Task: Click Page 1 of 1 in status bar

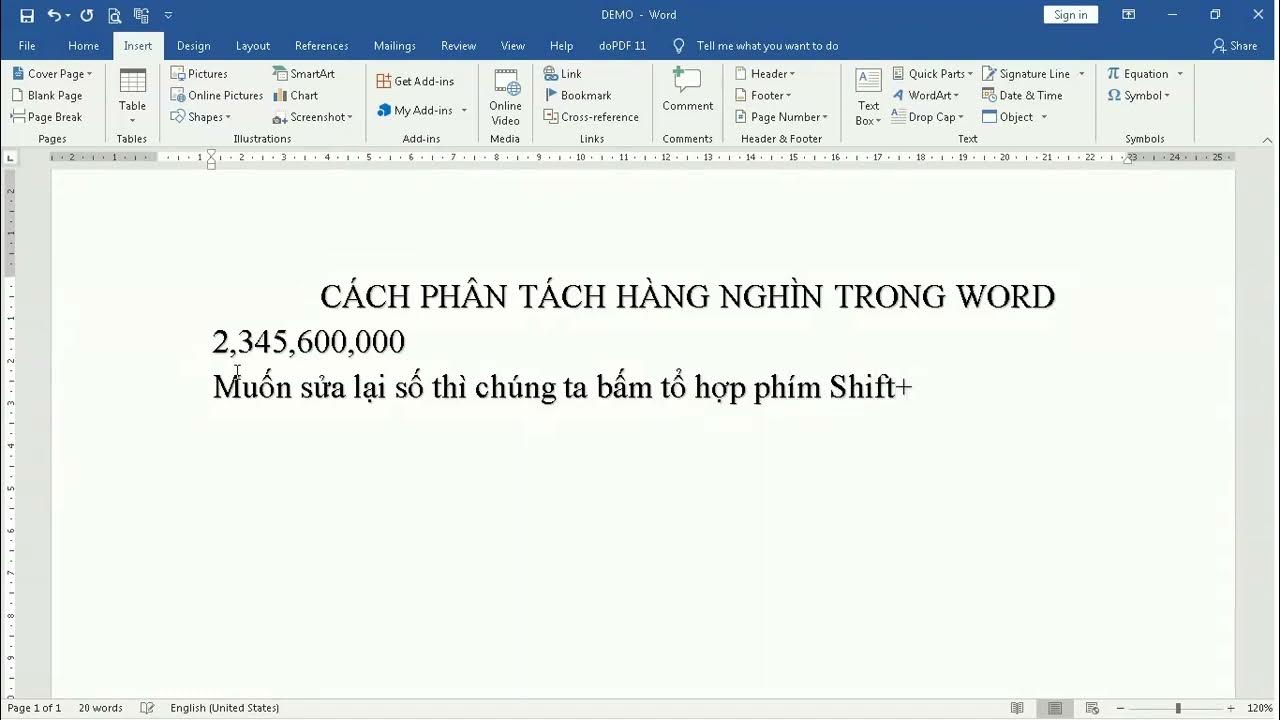Action: tap(35, 708)
